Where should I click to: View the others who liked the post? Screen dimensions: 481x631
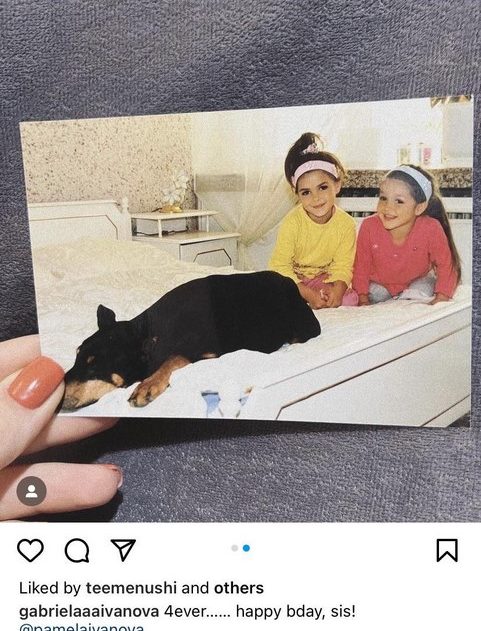(x=239, y=588)
